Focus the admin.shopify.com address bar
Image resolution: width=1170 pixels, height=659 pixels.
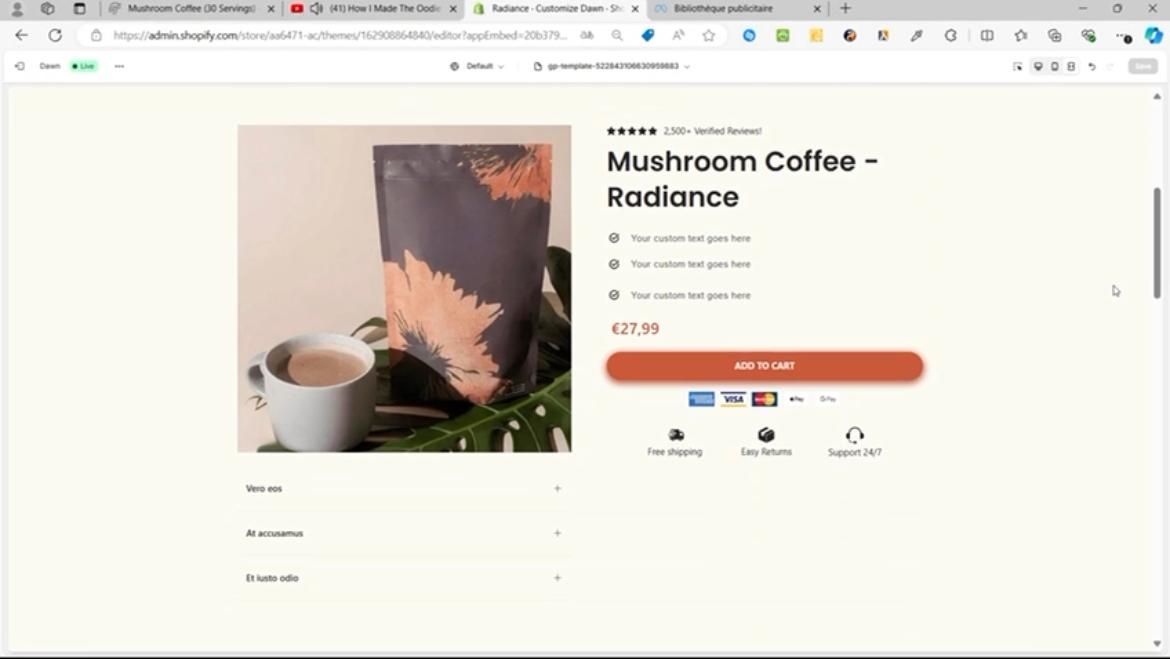tap(340, 35)
